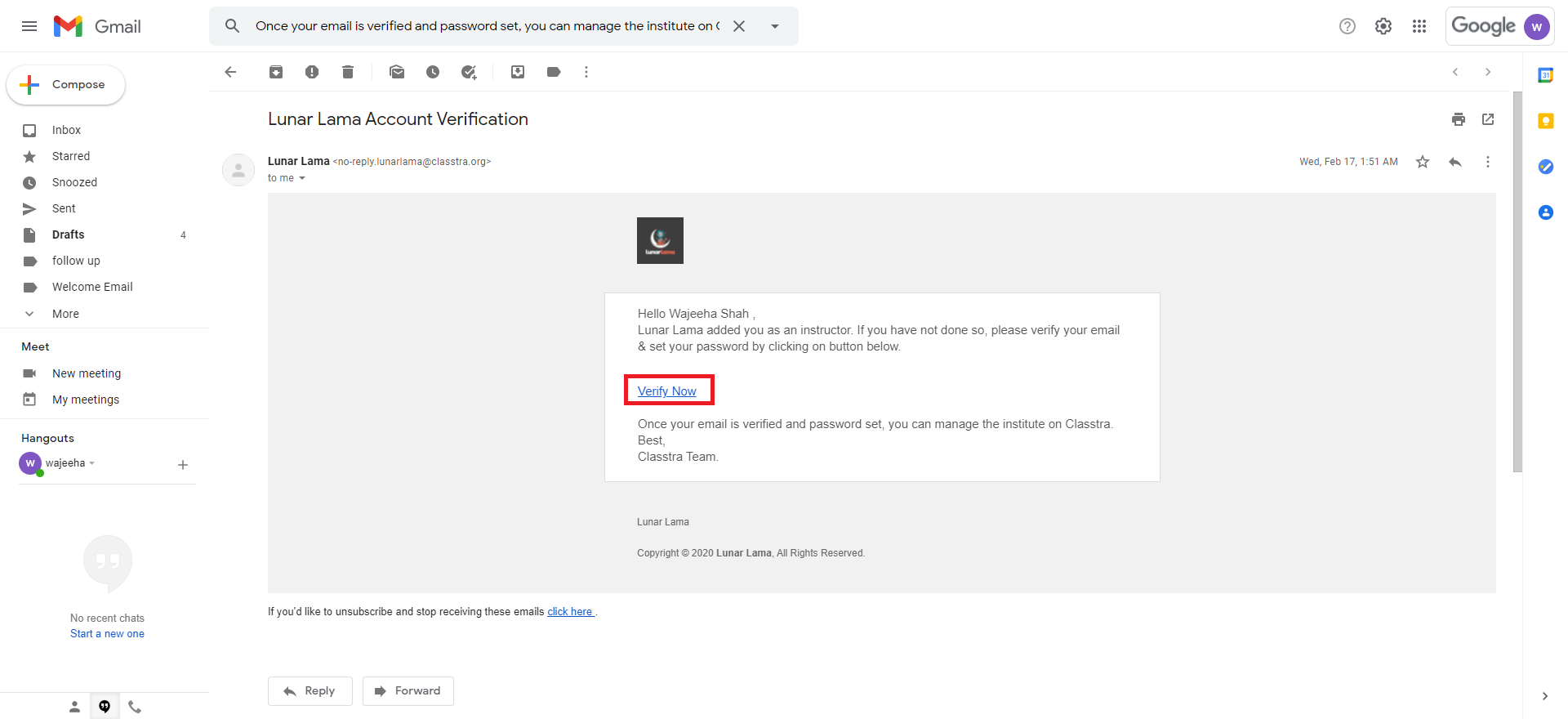Open Hangouts contacts tab

click(74, 707)
